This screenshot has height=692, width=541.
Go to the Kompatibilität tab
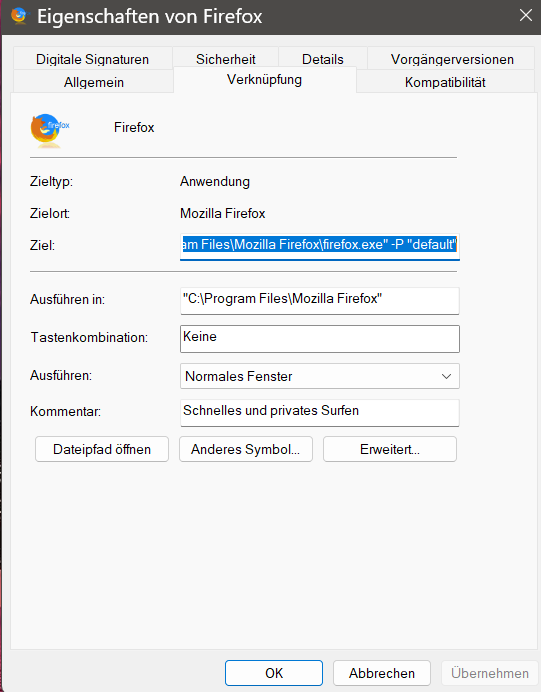click(445, 82)
